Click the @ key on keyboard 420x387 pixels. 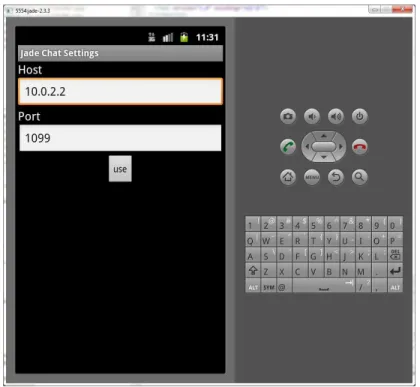284,286
